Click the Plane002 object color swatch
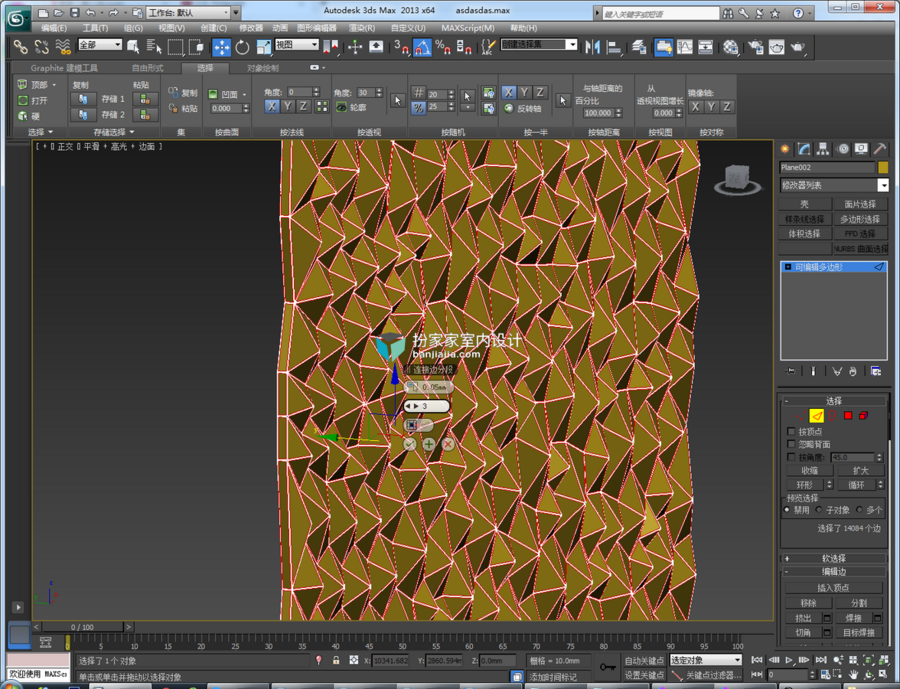Screen dimensions: 900x689 coord(883,167)
